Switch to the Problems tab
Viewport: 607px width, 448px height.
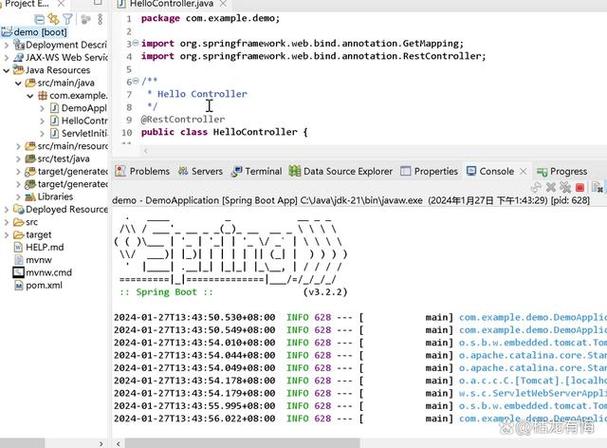tap(142, 171)
